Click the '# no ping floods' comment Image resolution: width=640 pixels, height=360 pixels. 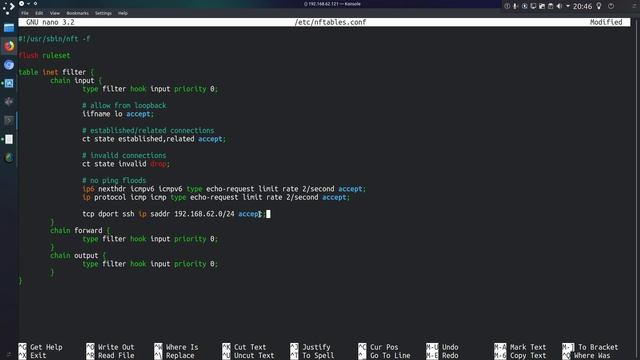pos(114,180)
